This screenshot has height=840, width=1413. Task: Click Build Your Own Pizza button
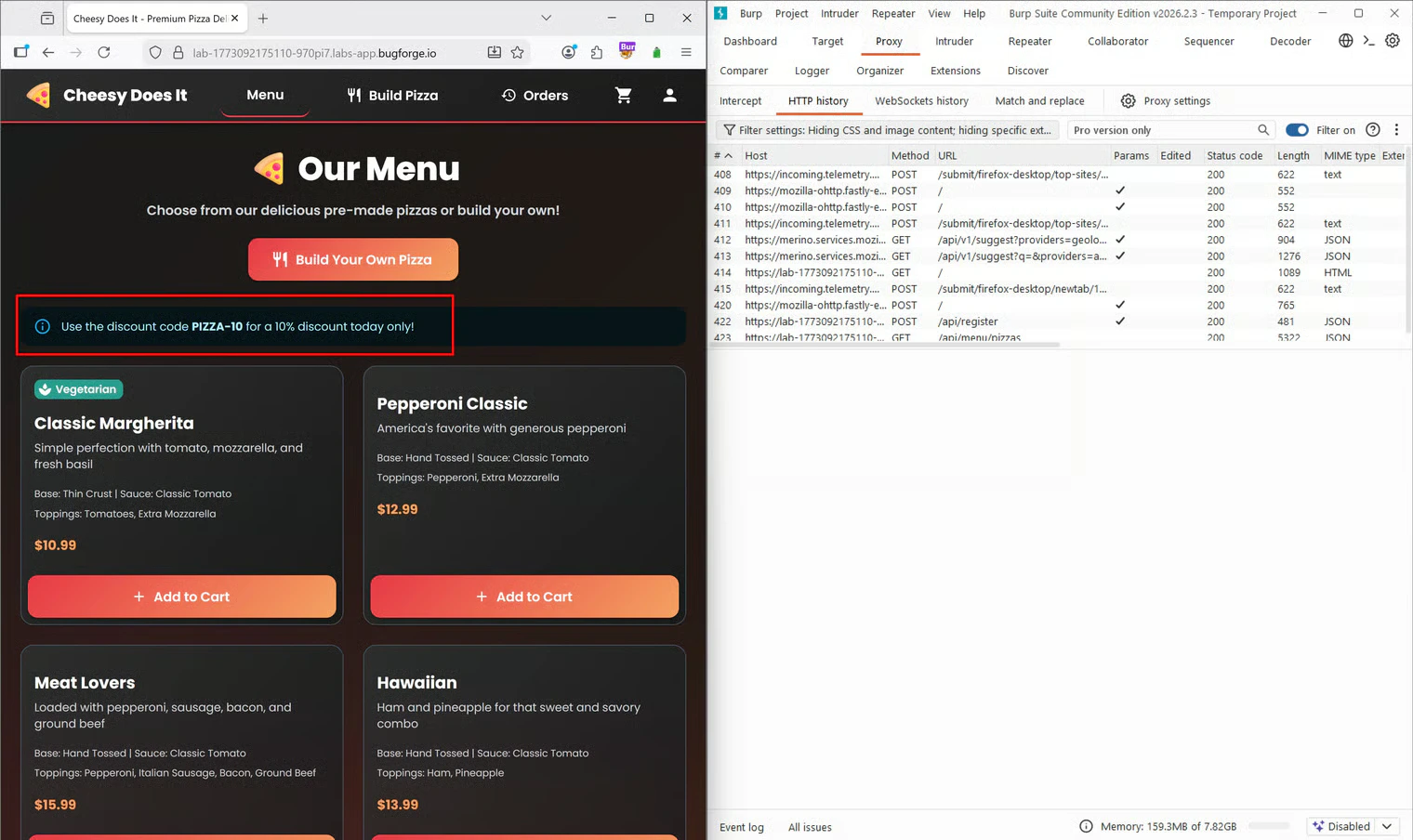tap(353, 259)
